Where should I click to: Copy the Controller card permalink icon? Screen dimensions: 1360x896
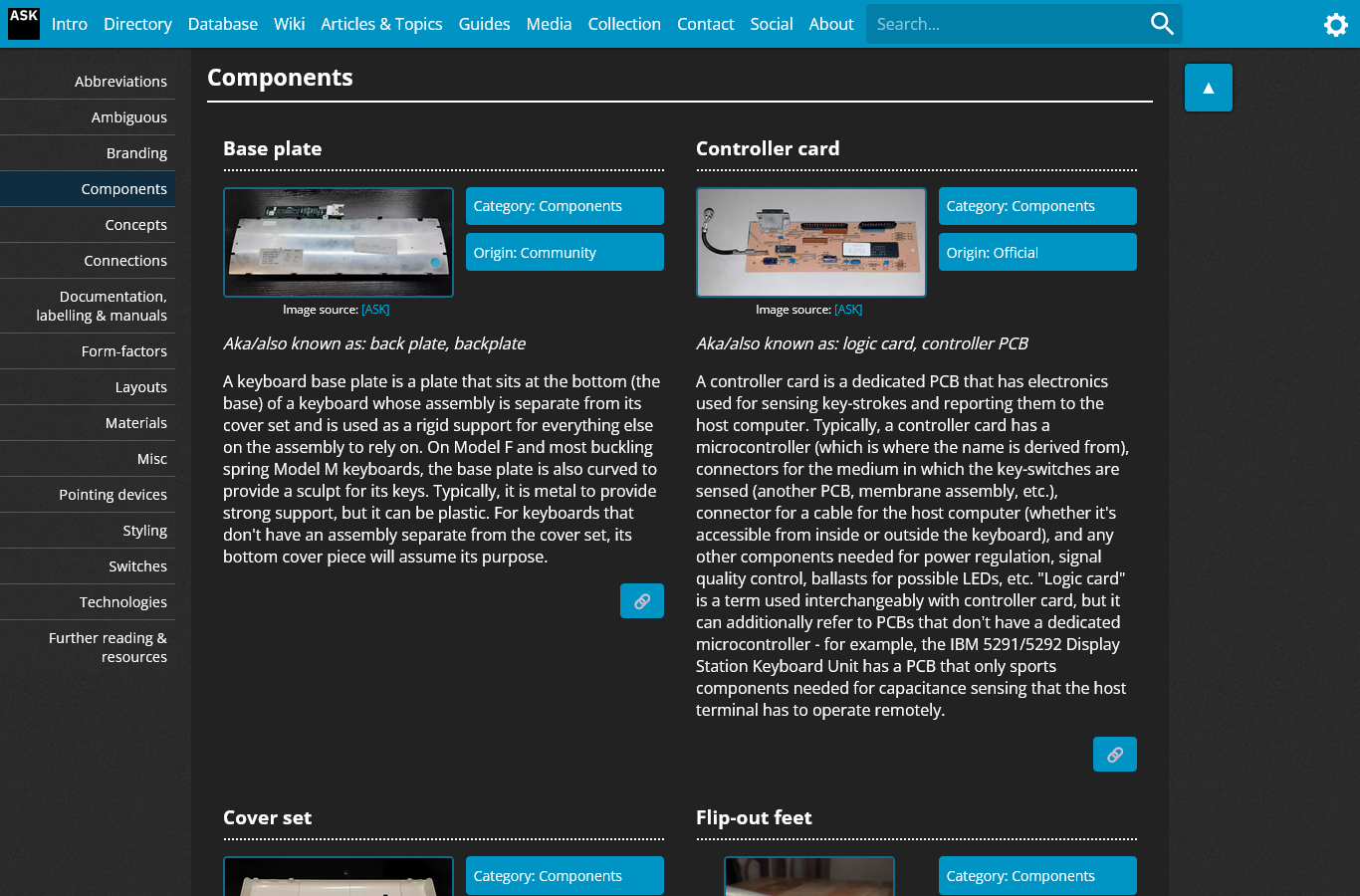(1115, 754)
